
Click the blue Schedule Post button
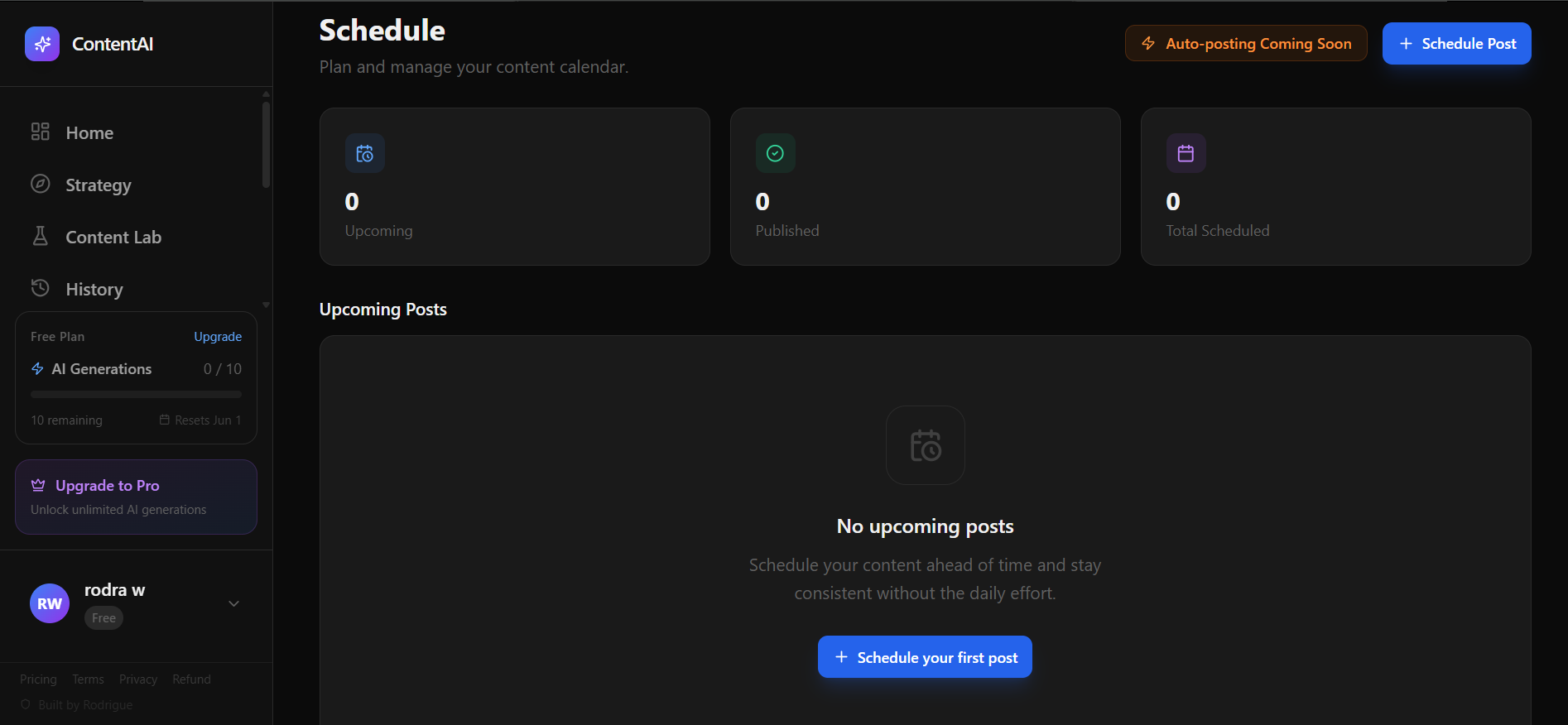pos(1456,43)
